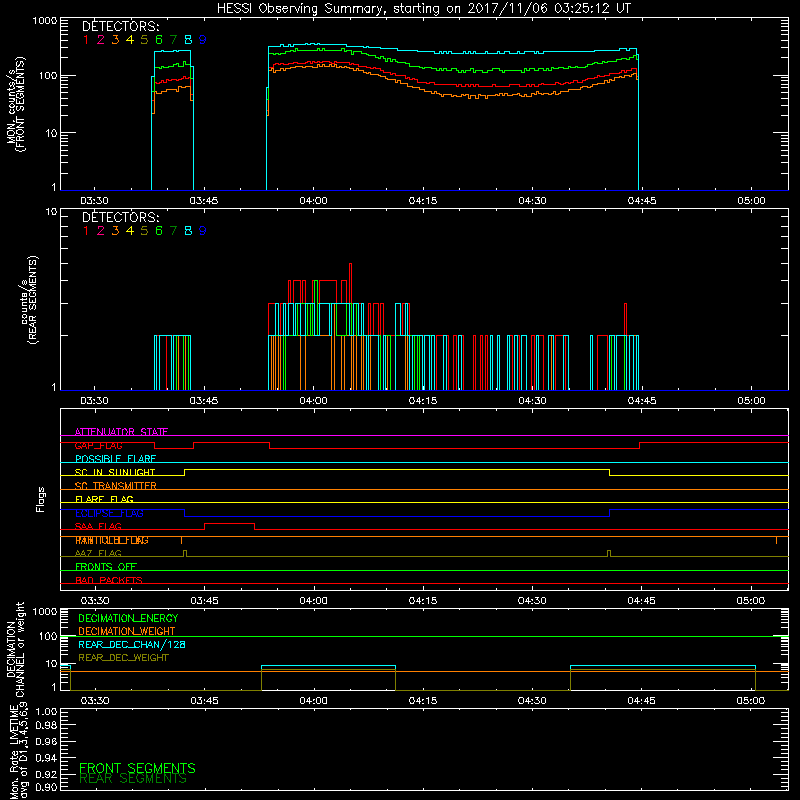800x800 pixels.
Task: Select cyan detector 8 in rear segments legend
Action: coord(188,231)
